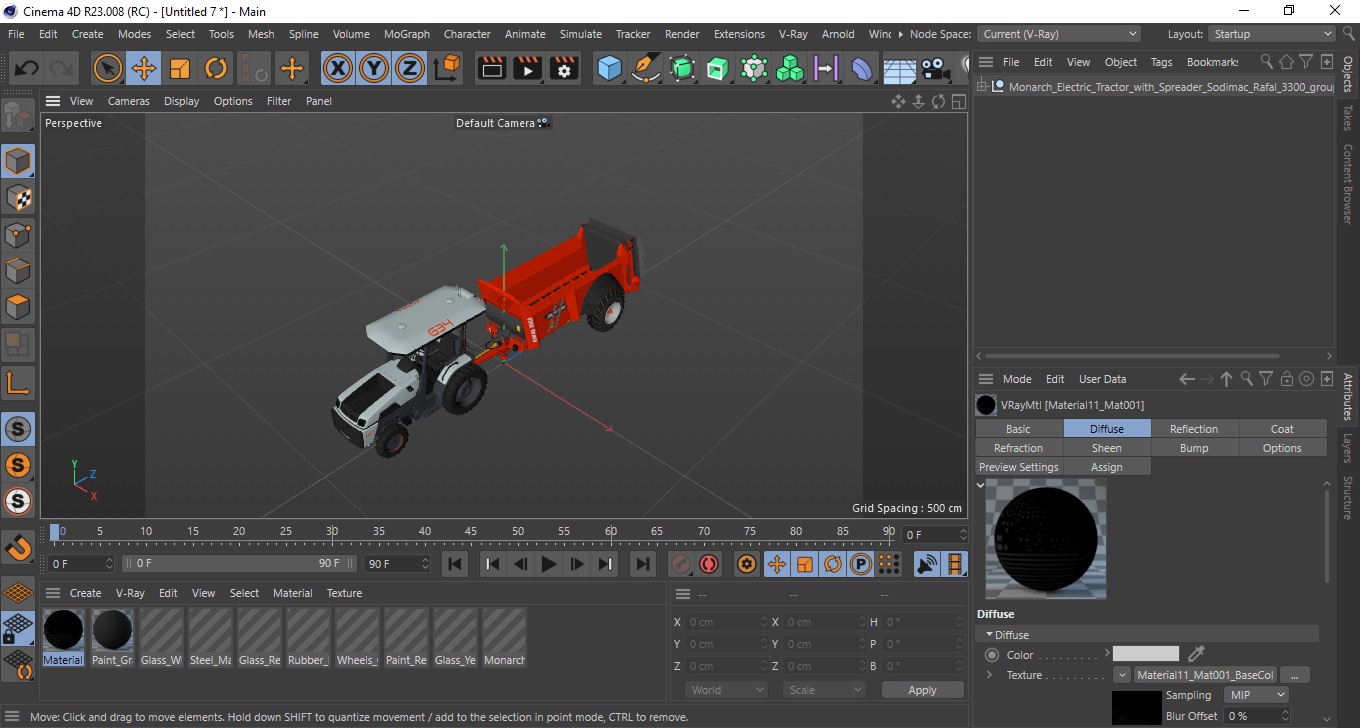Screen dimensions: 1360x728
Task: Click Play Forwards button
Action: click(548, 564)
